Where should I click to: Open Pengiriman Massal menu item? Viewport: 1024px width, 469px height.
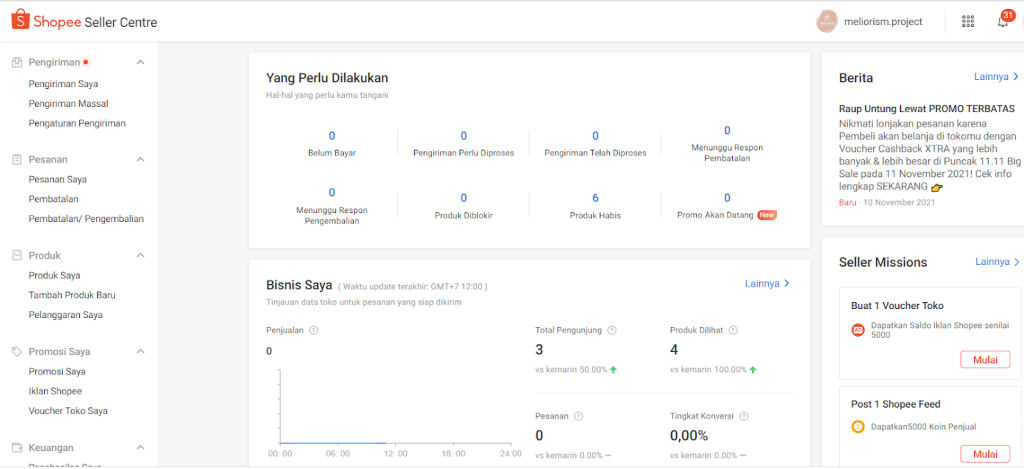[69, 103]
